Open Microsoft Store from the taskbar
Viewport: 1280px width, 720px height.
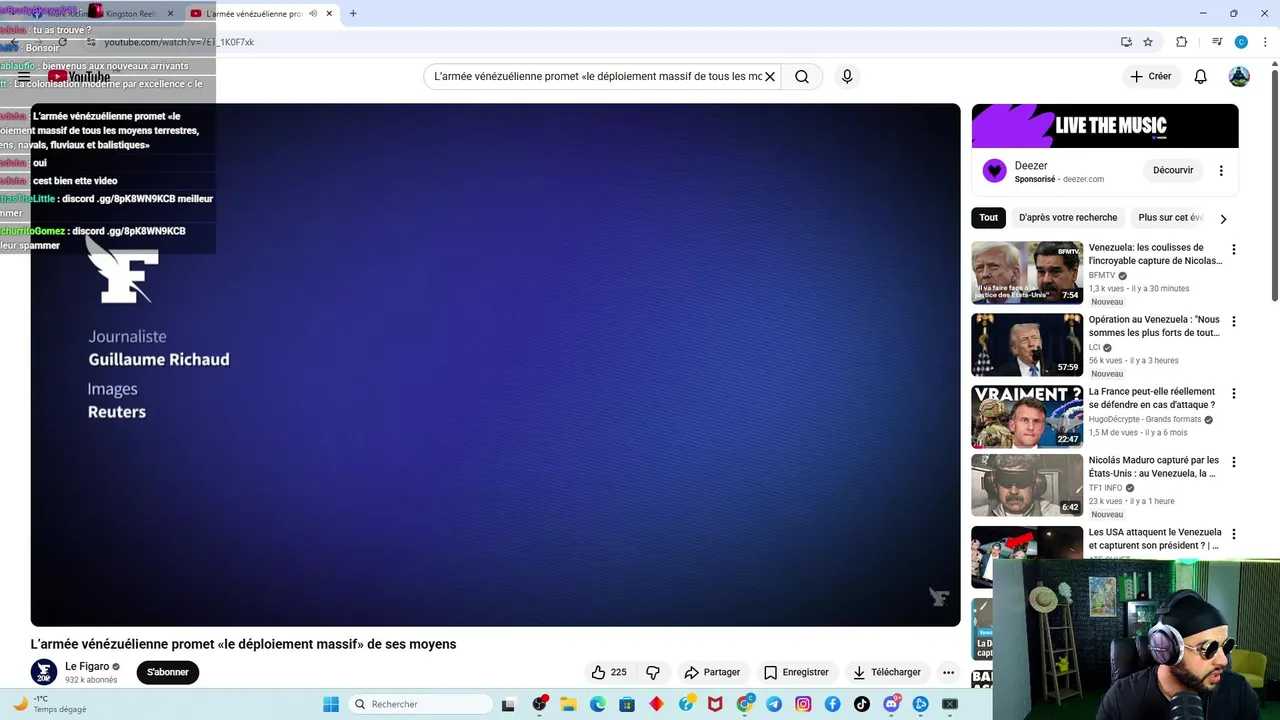click(627, 704)
